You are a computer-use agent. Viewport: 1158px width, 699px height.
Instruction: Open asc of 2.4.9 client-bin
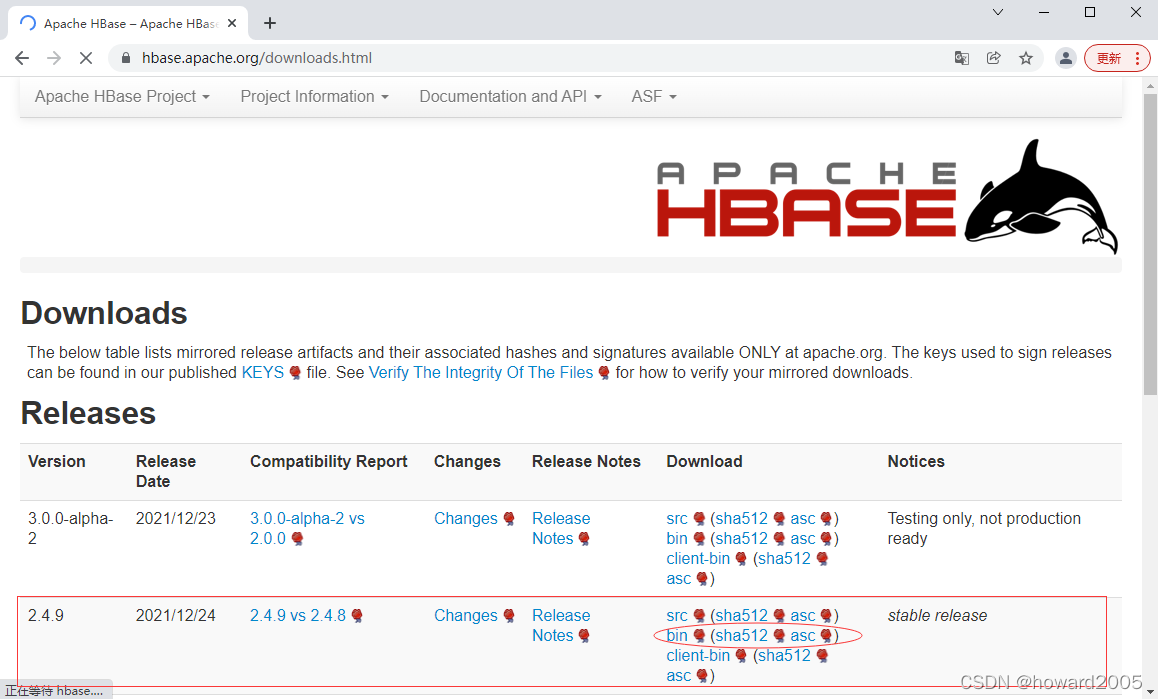click(679, 675)
